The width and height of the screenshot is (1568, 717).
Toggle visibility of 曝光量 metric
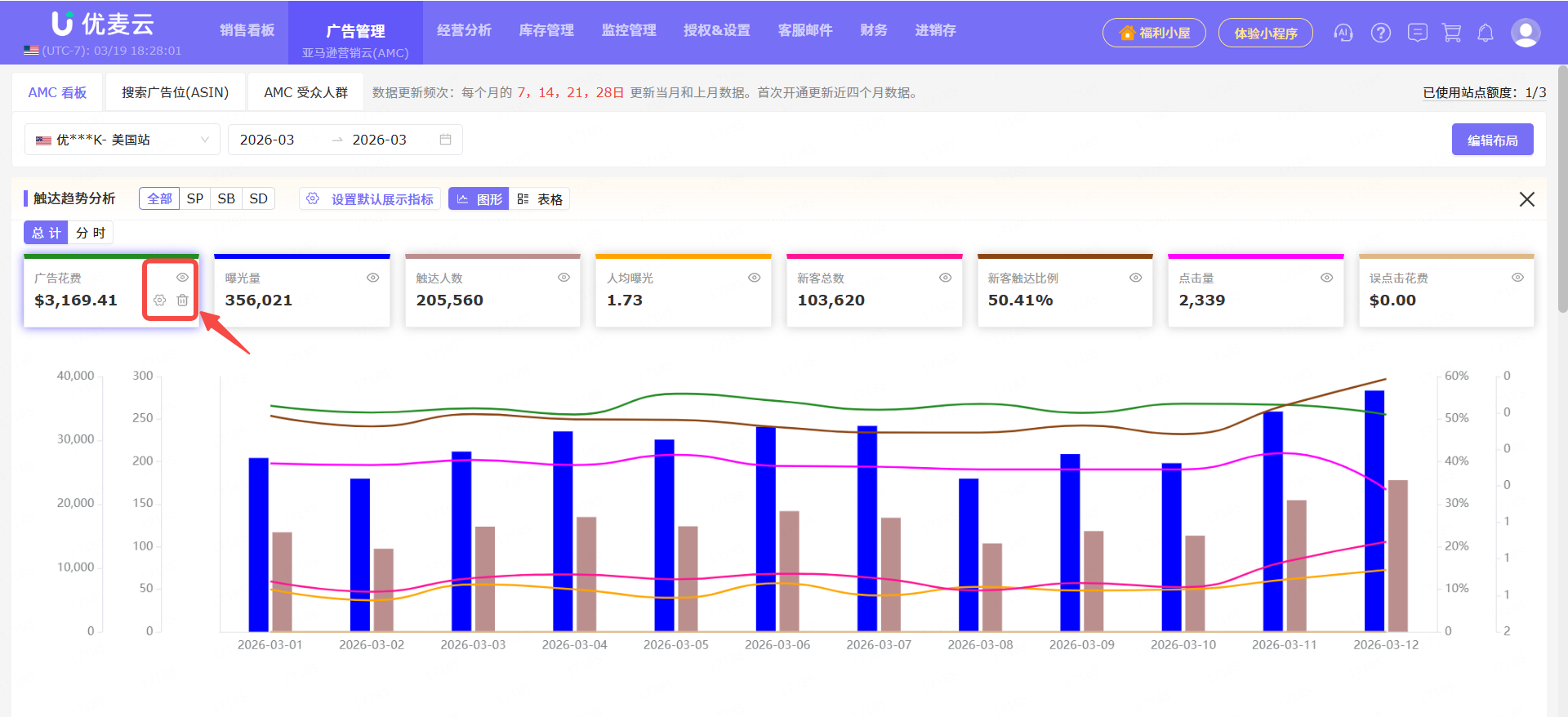click(373, 278)
